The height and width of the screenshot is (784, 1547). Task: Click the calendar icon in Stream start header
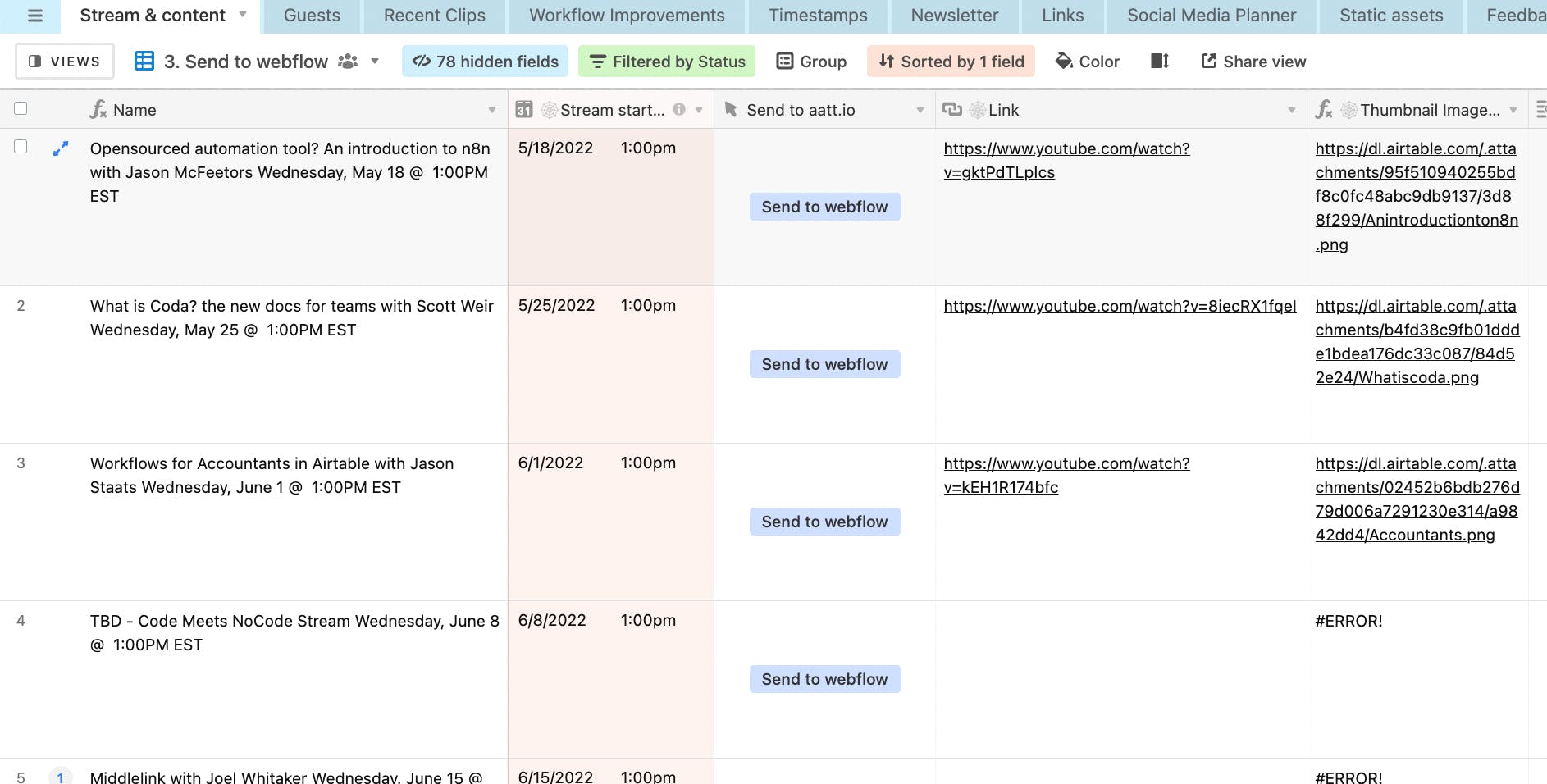click(x=524, y=109)
